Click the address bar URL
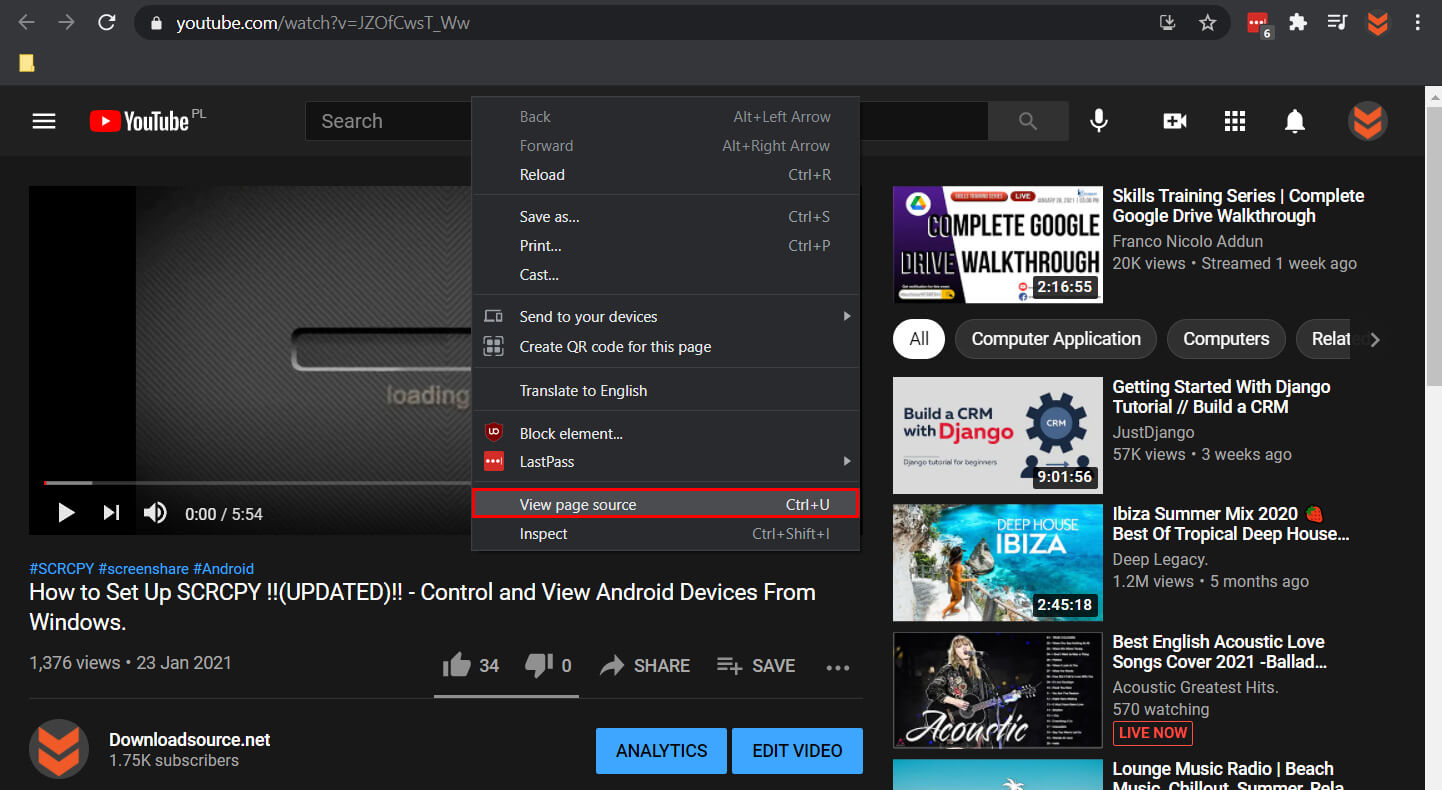1442x790 pixels. pos(323,22)
